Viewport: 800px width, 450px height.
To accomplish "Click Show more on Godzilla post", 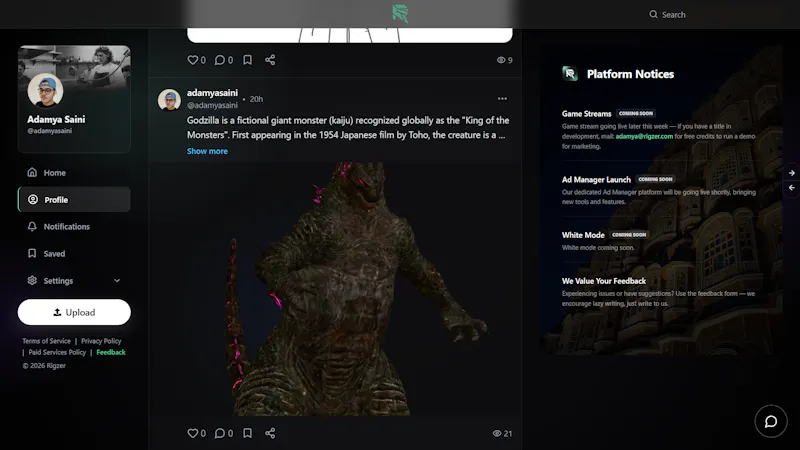I will tap(207, 151).
